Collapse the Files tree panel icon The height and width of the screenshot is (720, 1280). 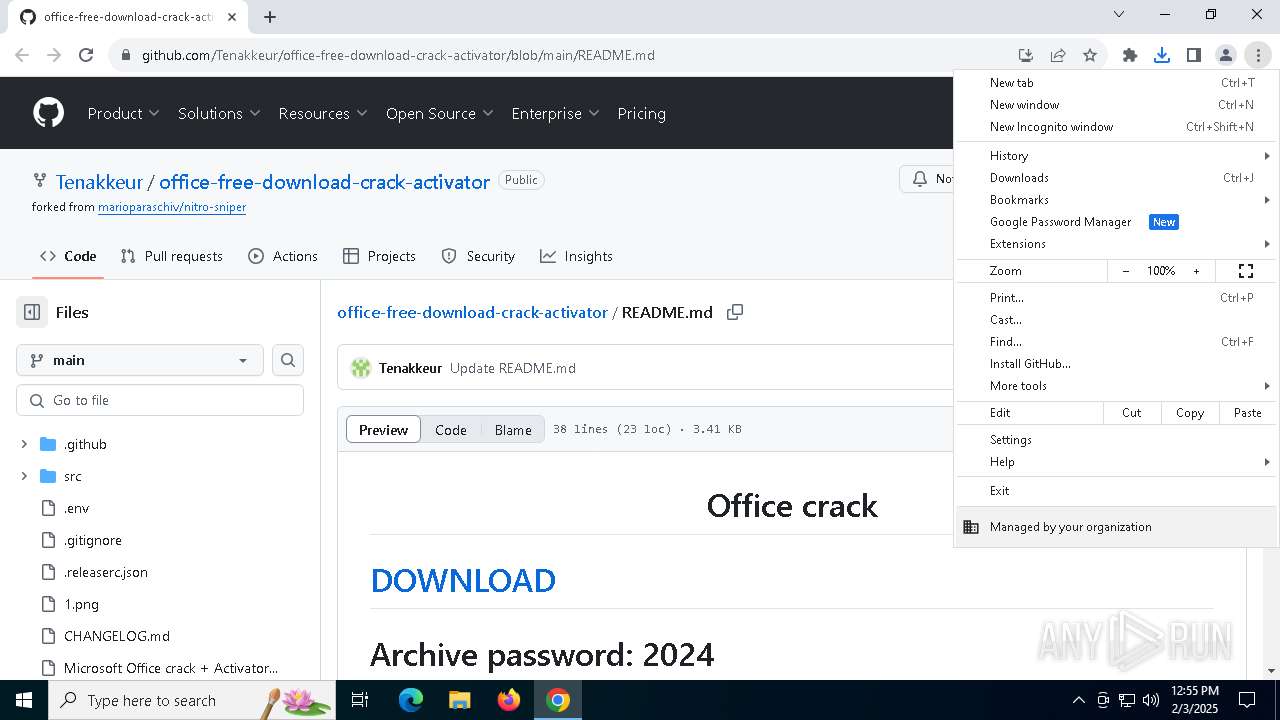coord(32,312)
